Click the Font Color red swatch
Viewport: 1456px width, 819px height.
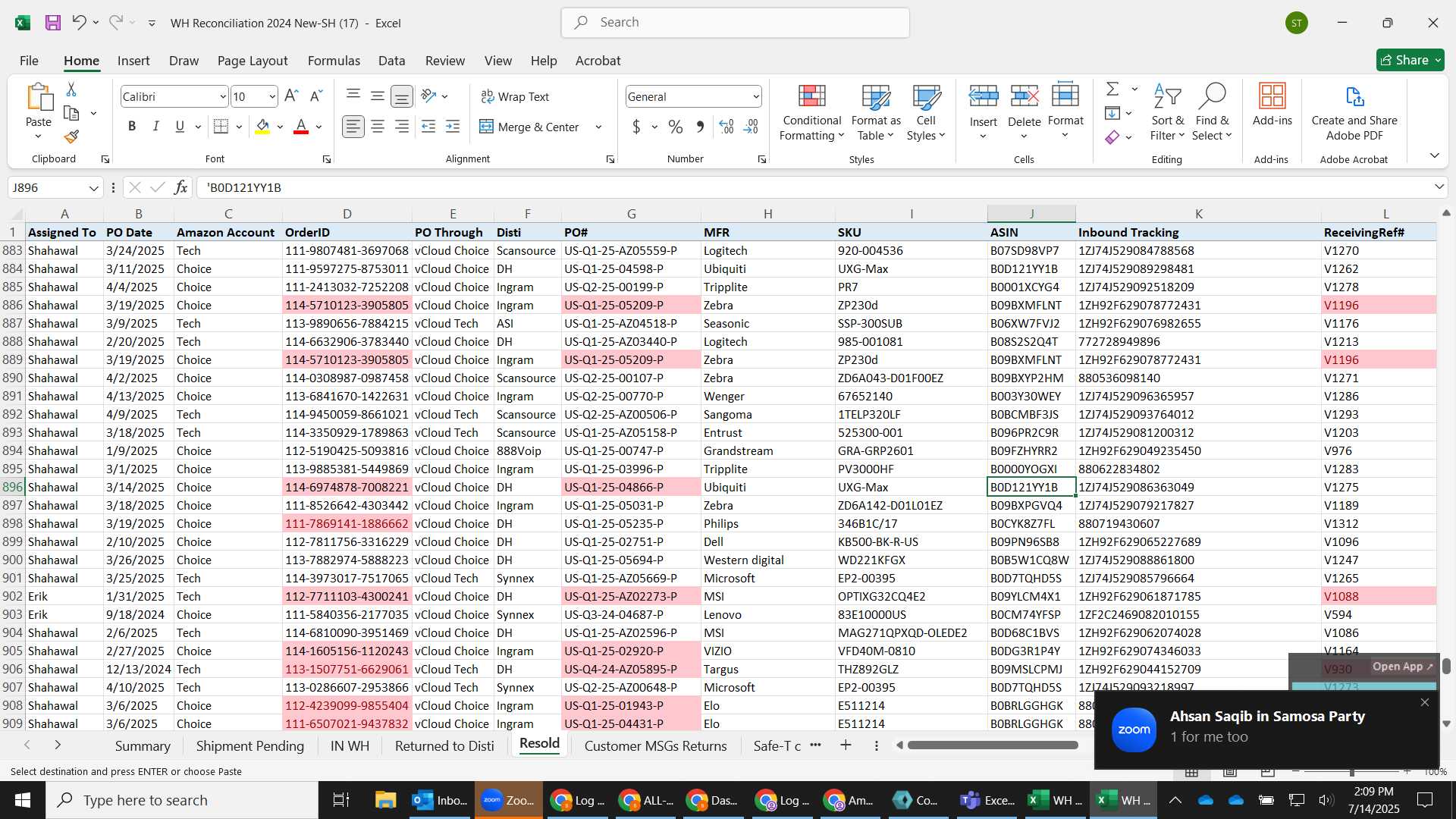coord(301,127)
